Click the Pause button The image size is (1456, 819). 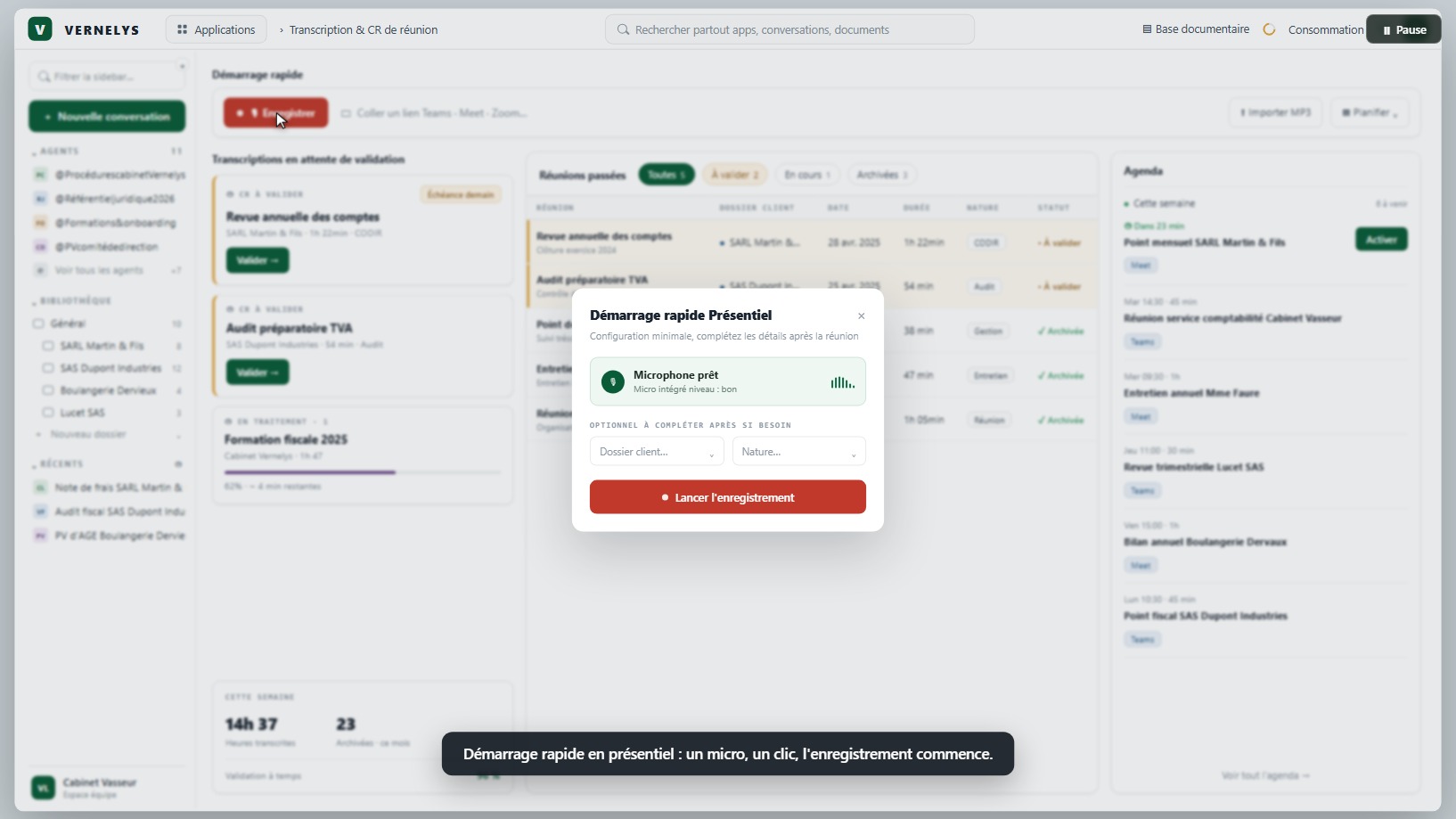[x=1403, y=29]
